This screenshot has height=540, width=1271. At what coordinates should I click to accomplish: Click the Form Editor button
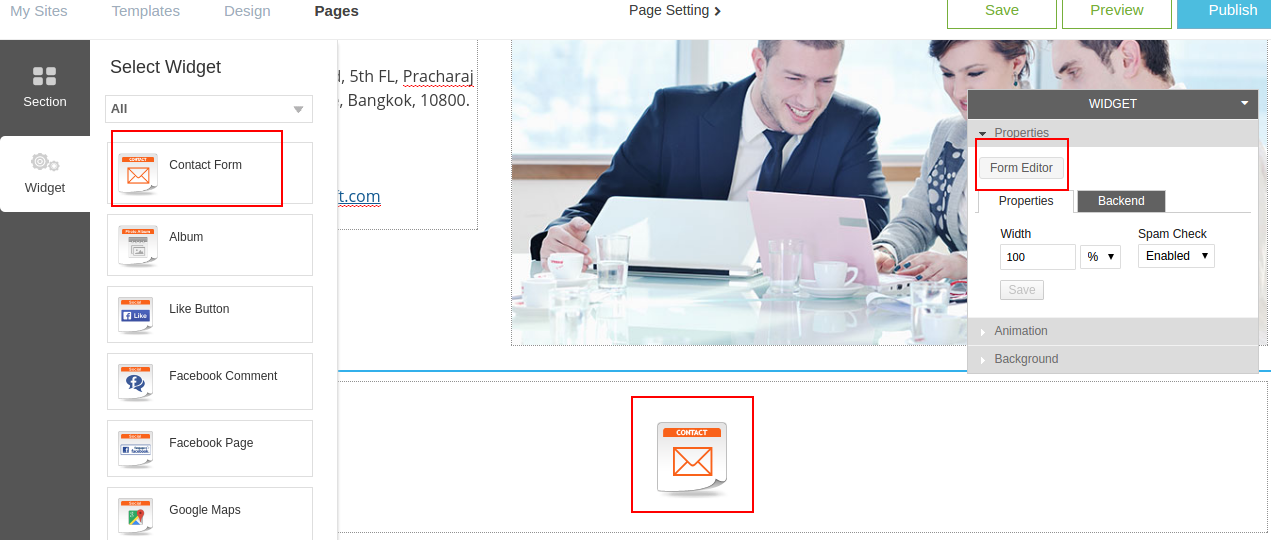pyautogui.click(x=1021, y=168)
